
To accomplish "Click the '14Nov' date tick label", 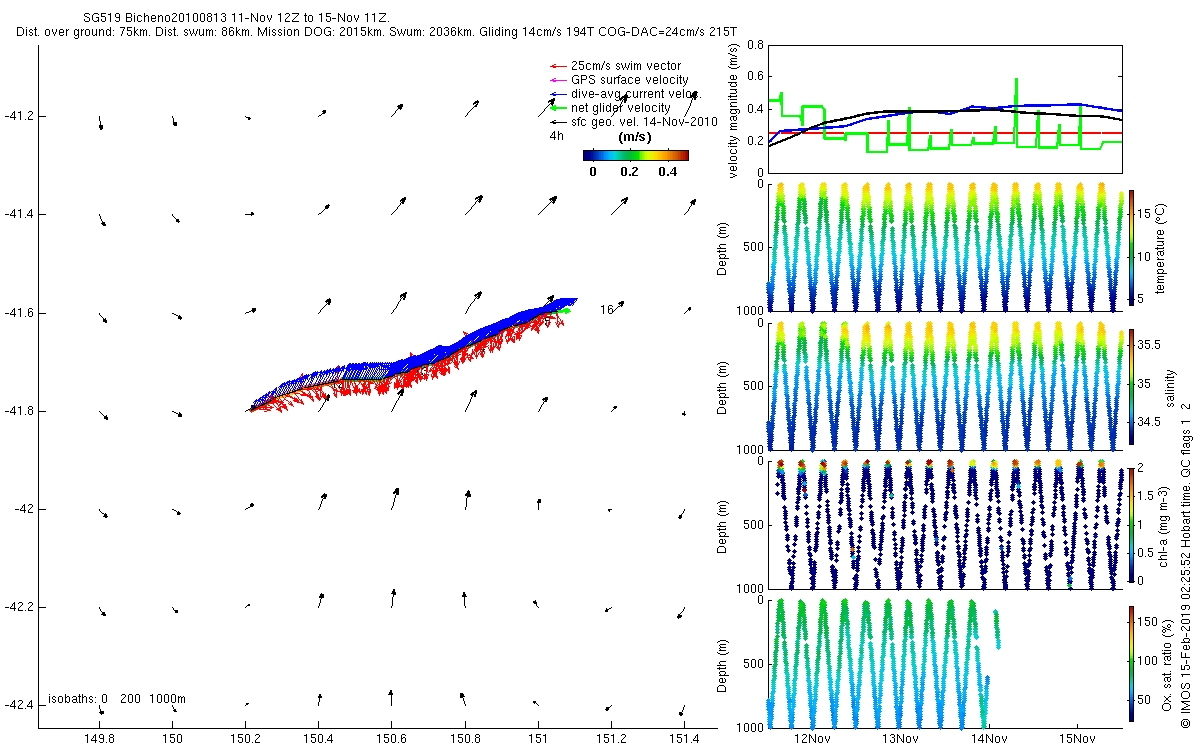I will point(988,739).
